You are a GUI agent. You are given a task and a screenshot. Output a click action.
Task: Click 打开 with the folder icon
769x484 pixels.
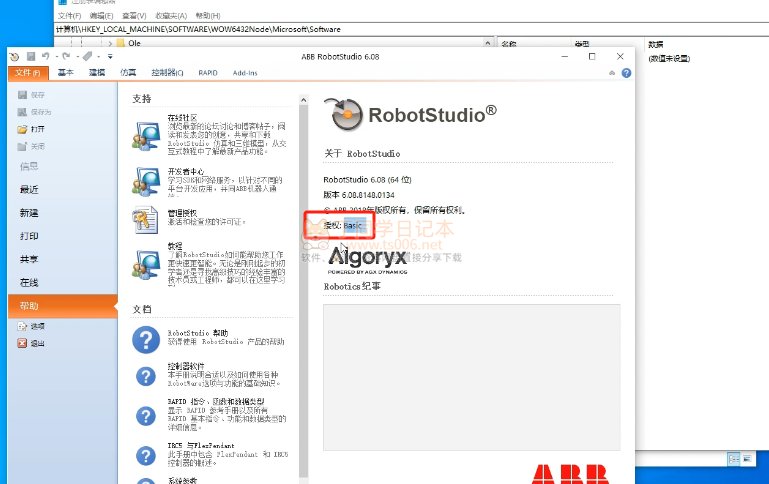(x=31, y=129)
